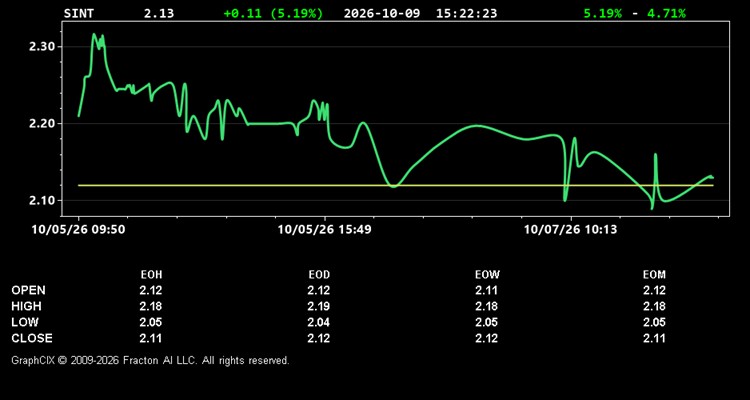
Task: Click the EOH low value 2.05
Action: (151, 322)
